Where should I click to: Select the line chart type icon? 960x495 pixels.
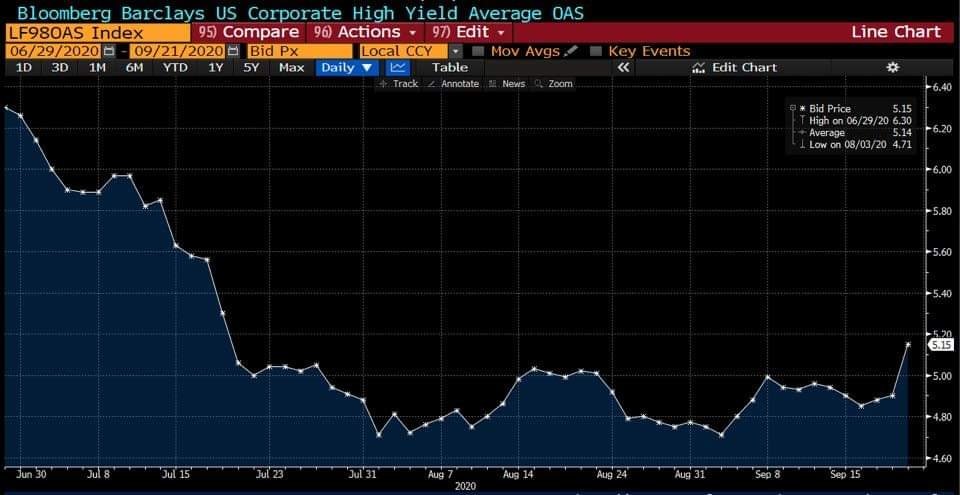click(x=399, y=67)
